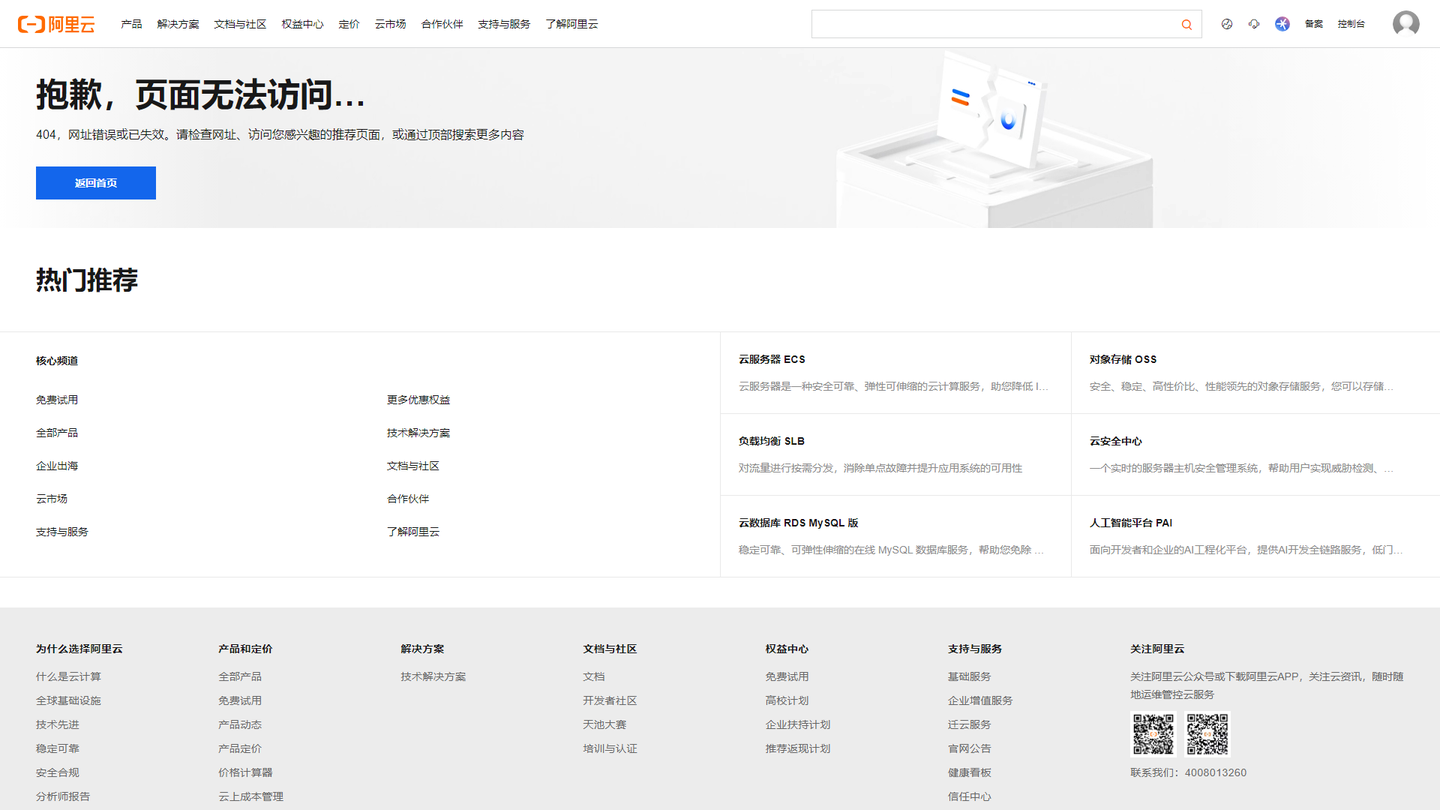This screenshot has height=810, width=1440.
Task: Open the footer link 开发者社区
Action: 610,701
